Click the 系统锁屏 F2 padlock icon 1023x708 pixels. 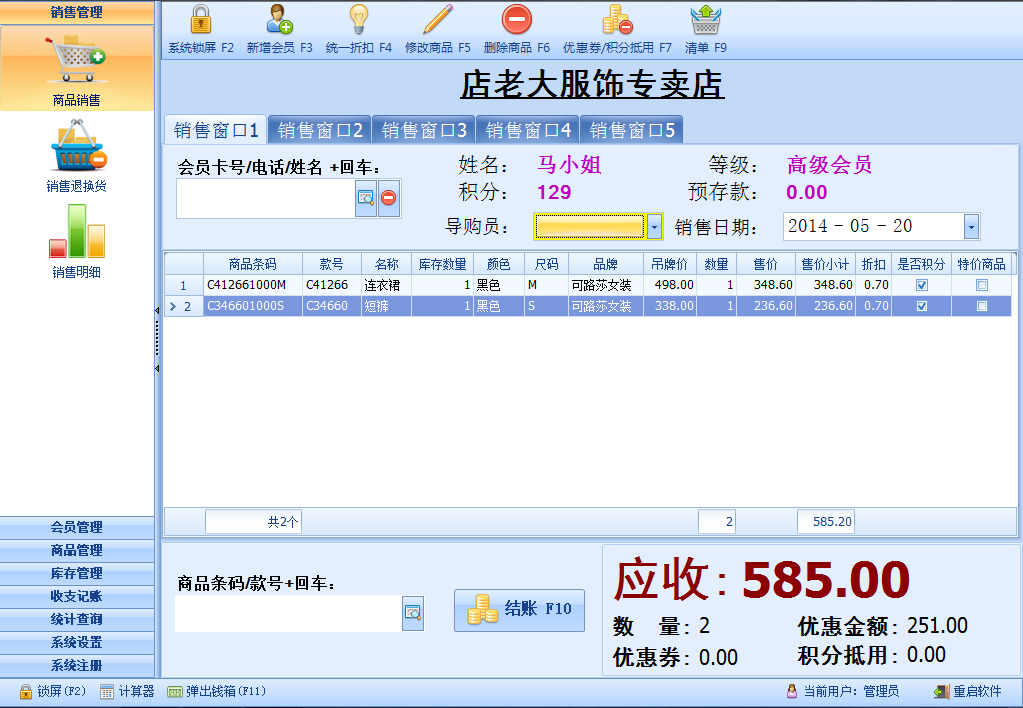200,21
